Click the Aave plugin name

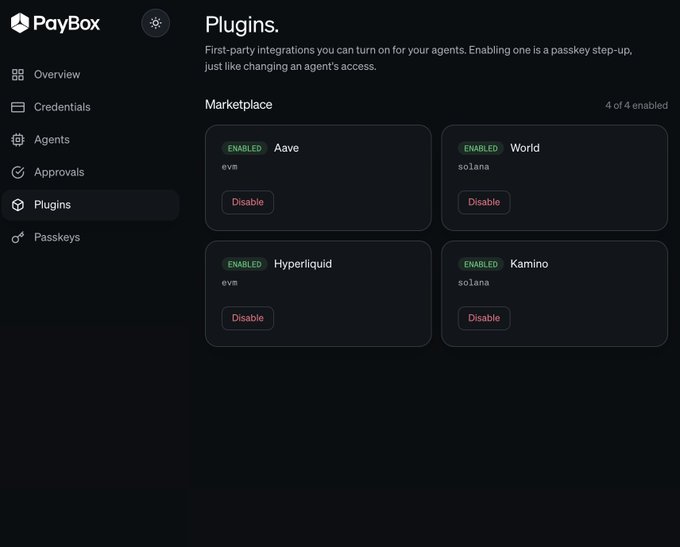(x=286, y=148)
